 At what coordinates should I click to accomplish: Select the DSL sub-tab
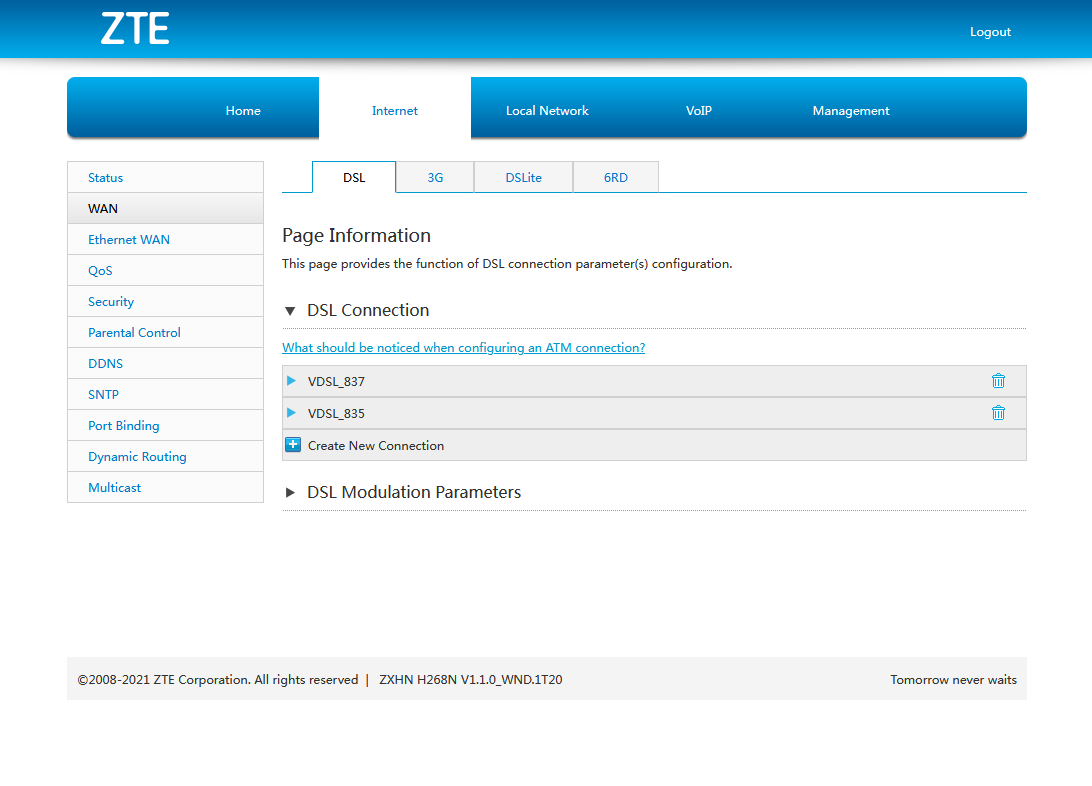pos(354,178)
